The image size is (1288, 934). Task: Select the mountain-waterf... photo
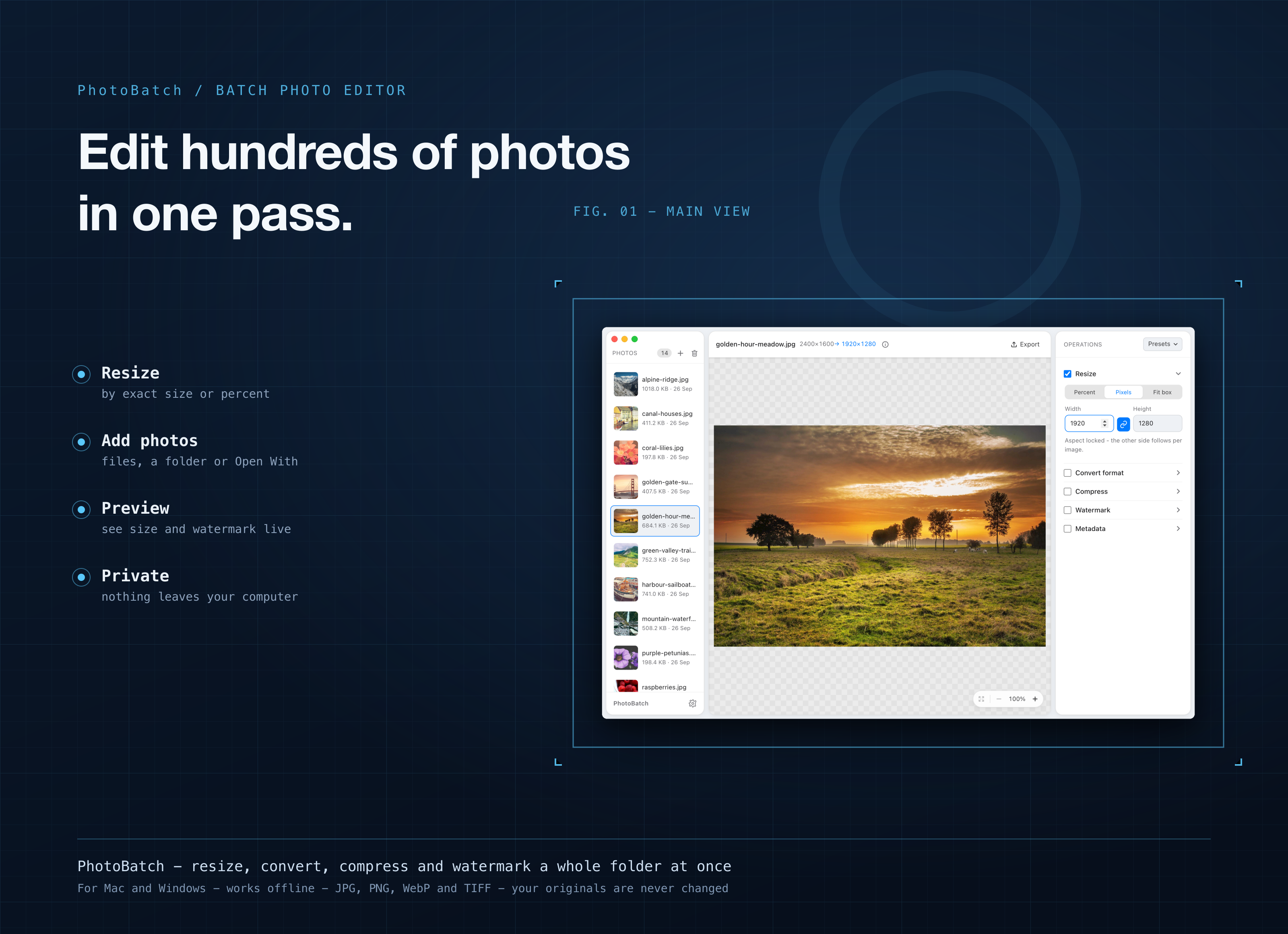pyautogui.click(x=655, y=623)
